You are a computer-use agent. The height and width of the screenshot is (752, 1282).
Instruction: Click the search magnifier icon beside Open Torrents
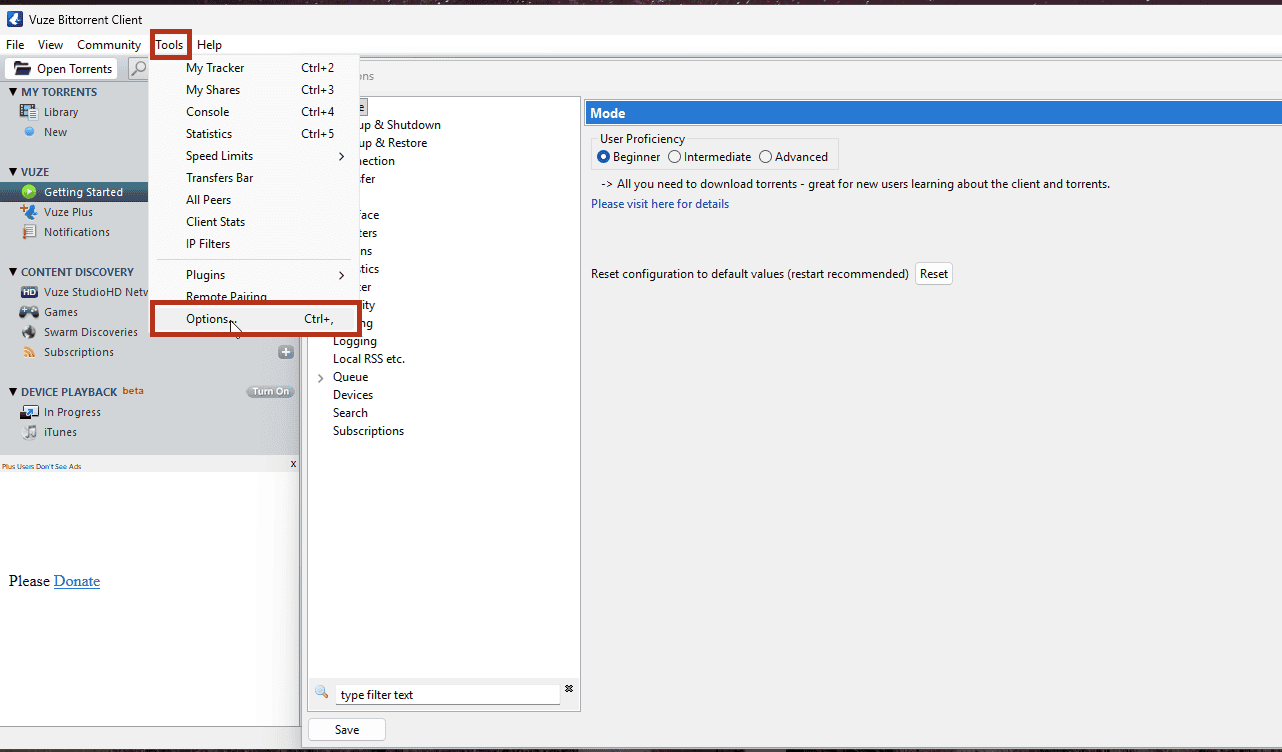[139, 68]
